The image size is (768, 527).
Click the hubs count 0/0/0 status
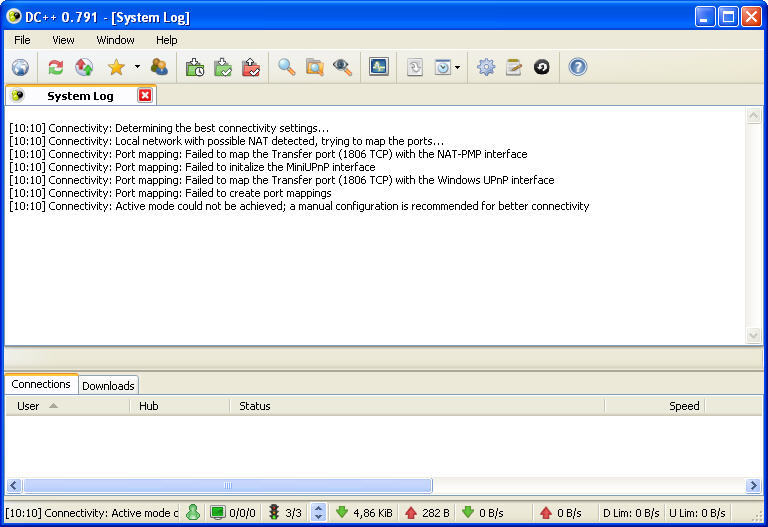233,513
